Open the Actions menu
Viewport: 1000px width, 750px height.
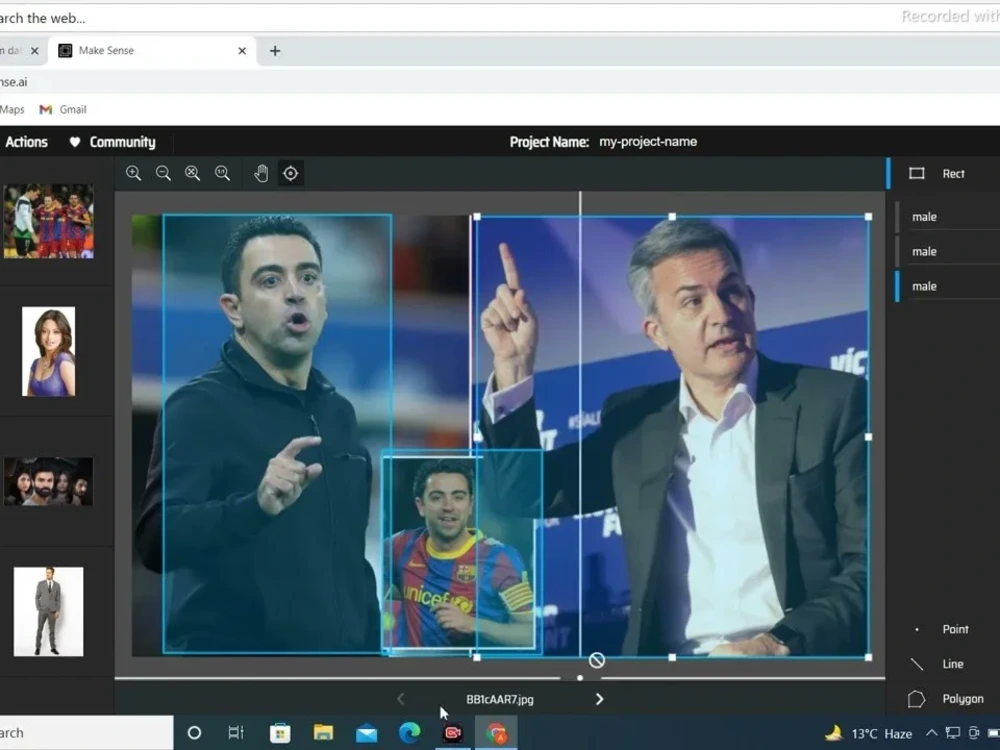(x=26, y=141)
